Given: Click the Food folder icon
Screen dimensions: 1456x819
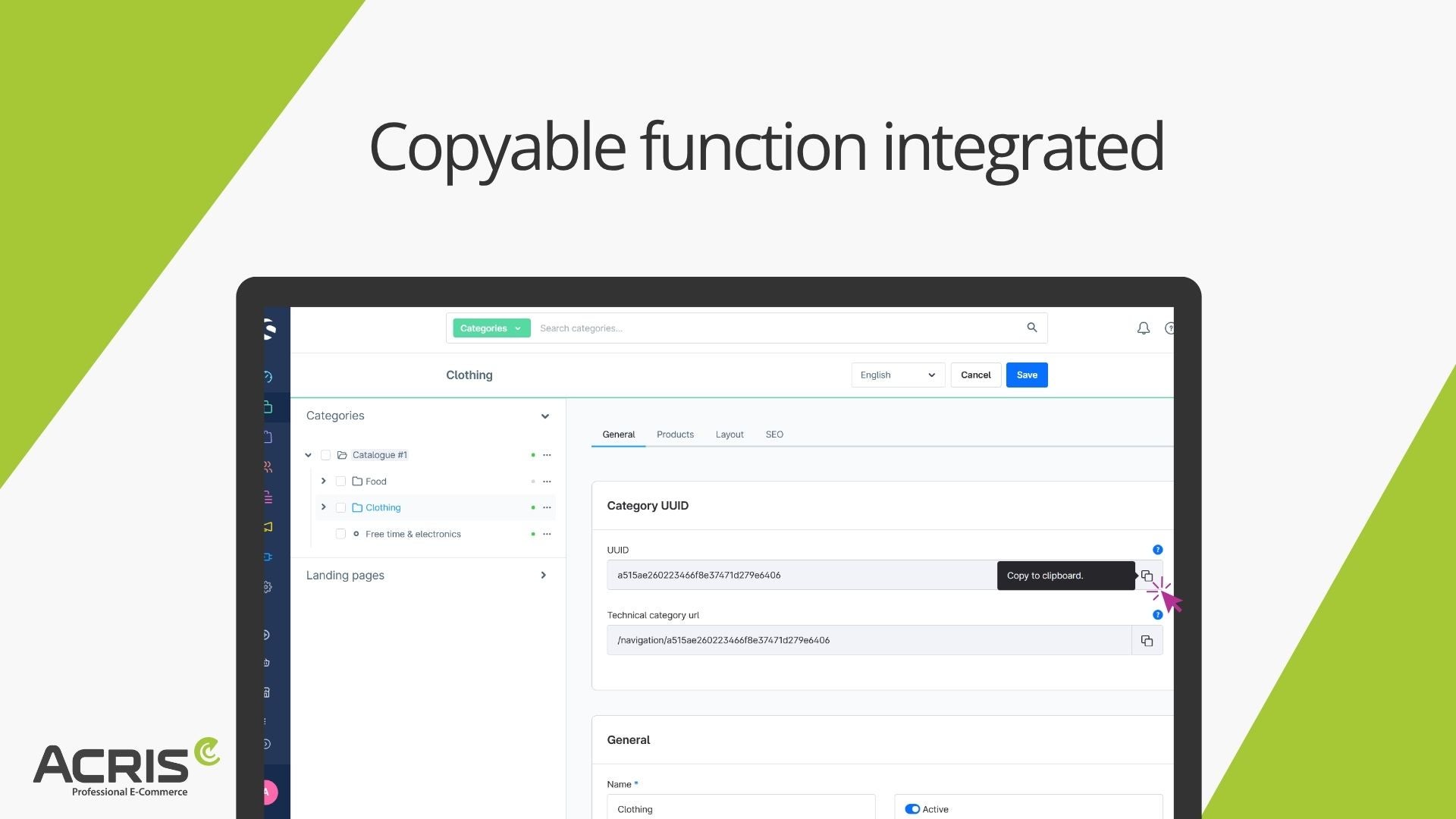Looking at the screenshot, I should coord(357,481).
